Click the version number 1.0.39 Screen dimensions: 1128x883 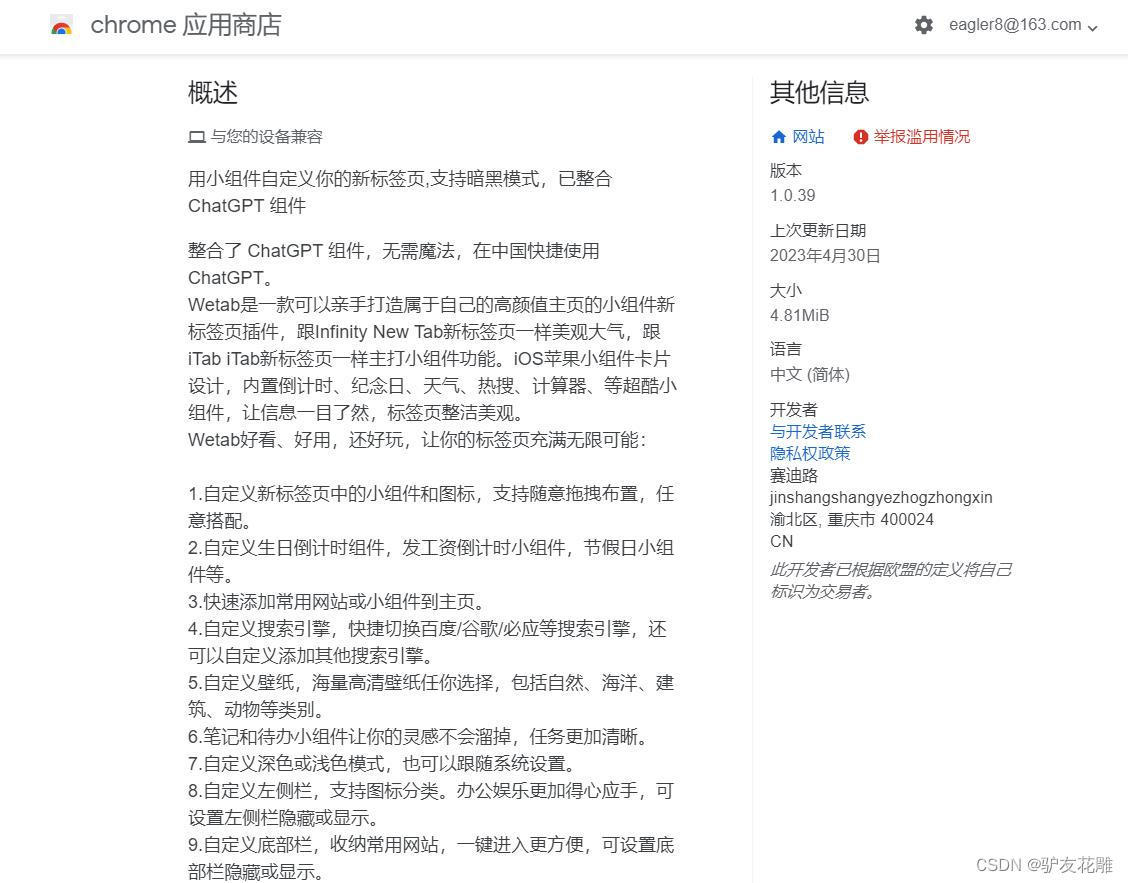click(793, 196)
